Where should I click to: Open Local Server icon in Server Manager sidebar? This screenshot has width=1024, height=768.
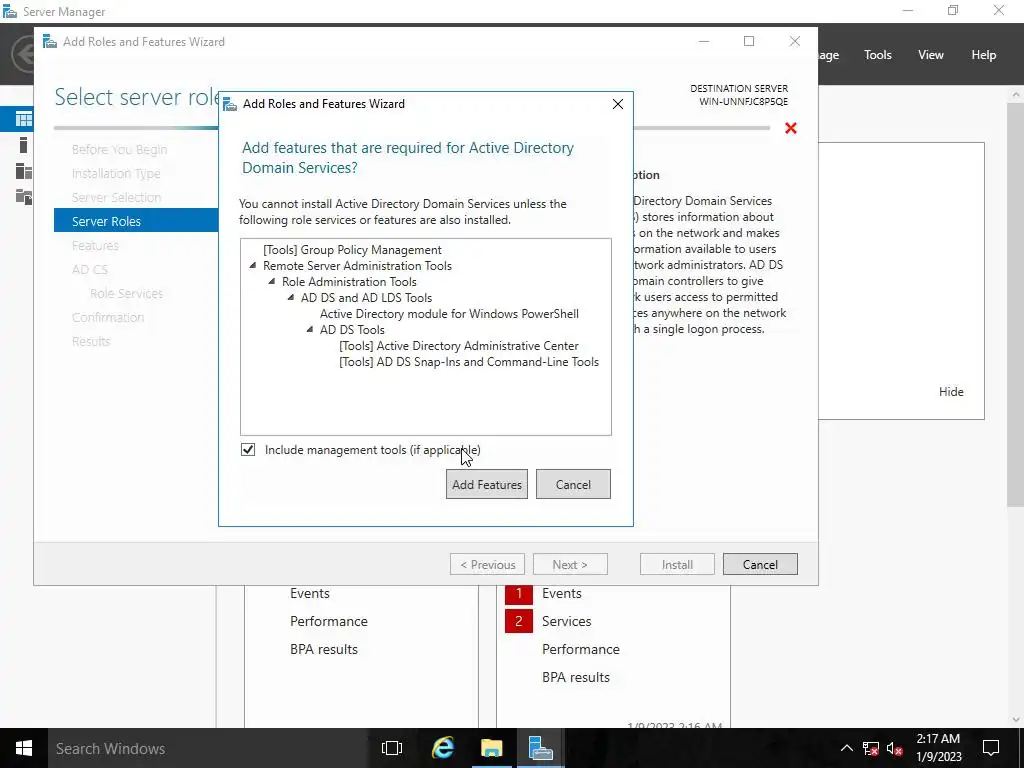tap(24, 145)
